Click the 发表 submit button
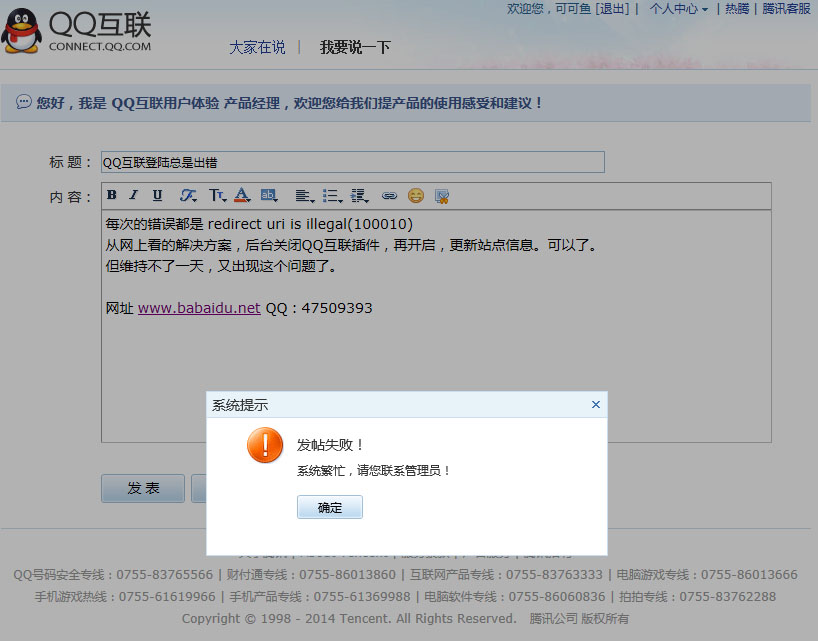 [x=143, y=488]
